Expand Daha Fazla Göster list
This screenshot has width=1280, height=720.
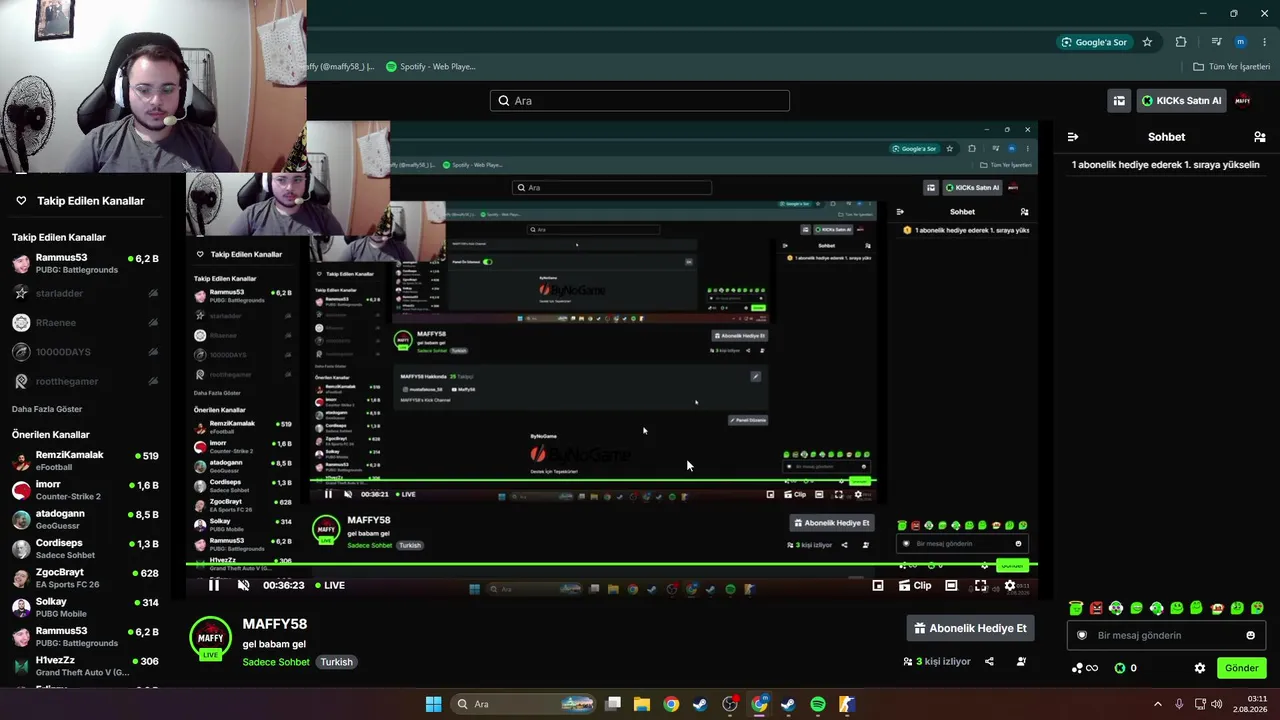47,409
